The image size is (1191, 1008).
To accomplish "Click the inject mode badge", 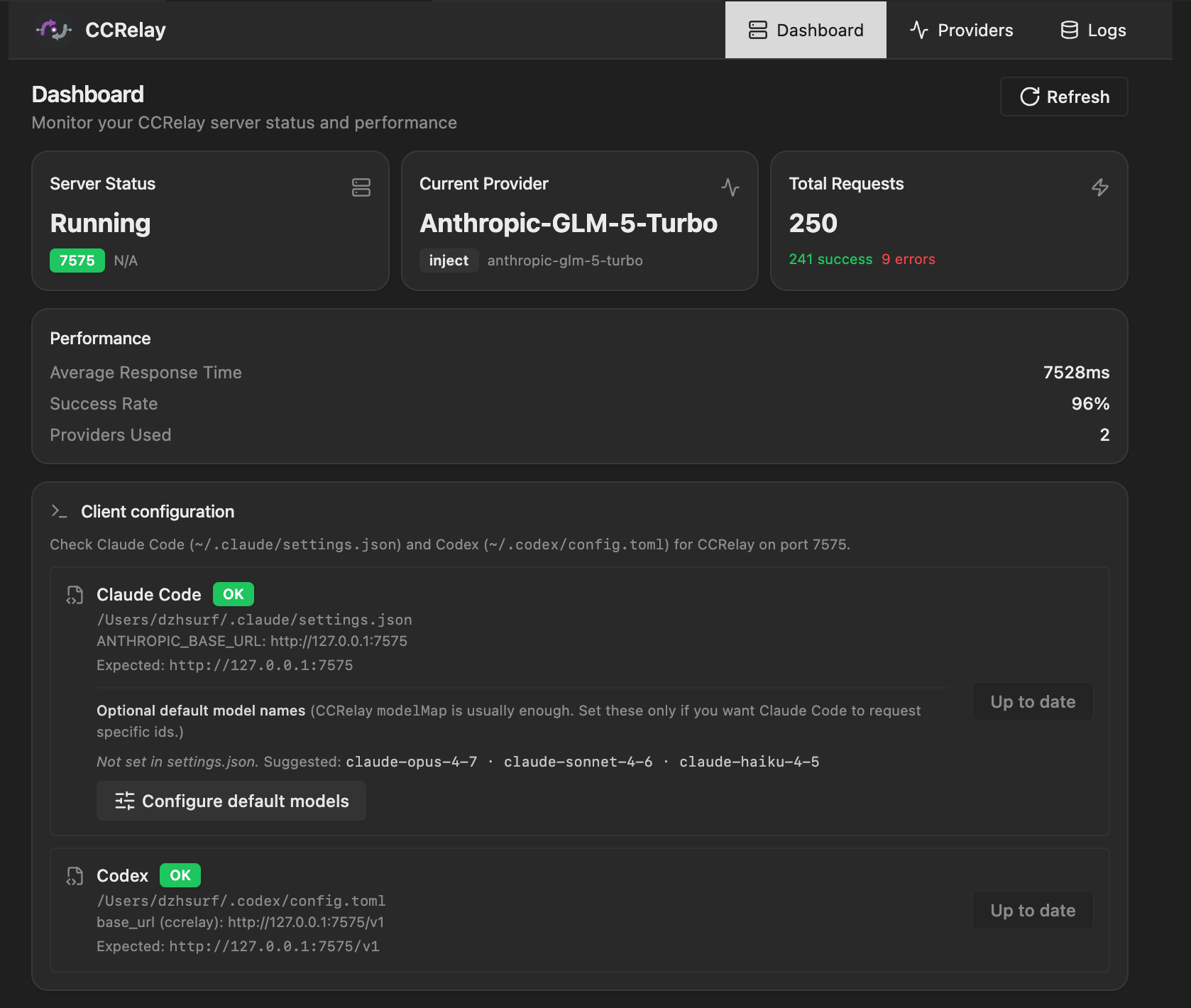I will (449, 261).
